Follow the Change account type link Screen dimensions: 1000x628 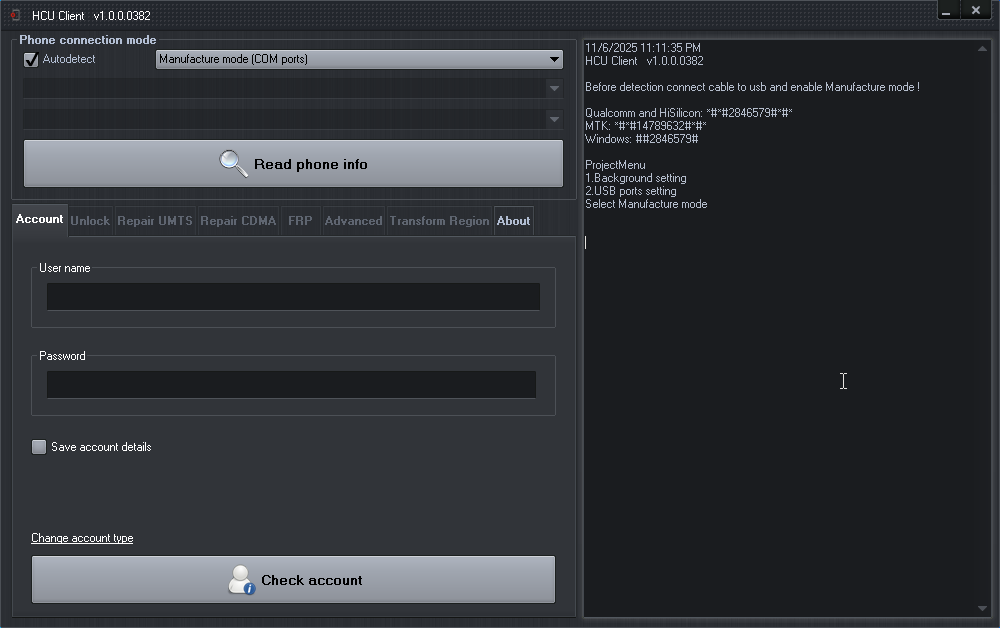coord(82,538)
